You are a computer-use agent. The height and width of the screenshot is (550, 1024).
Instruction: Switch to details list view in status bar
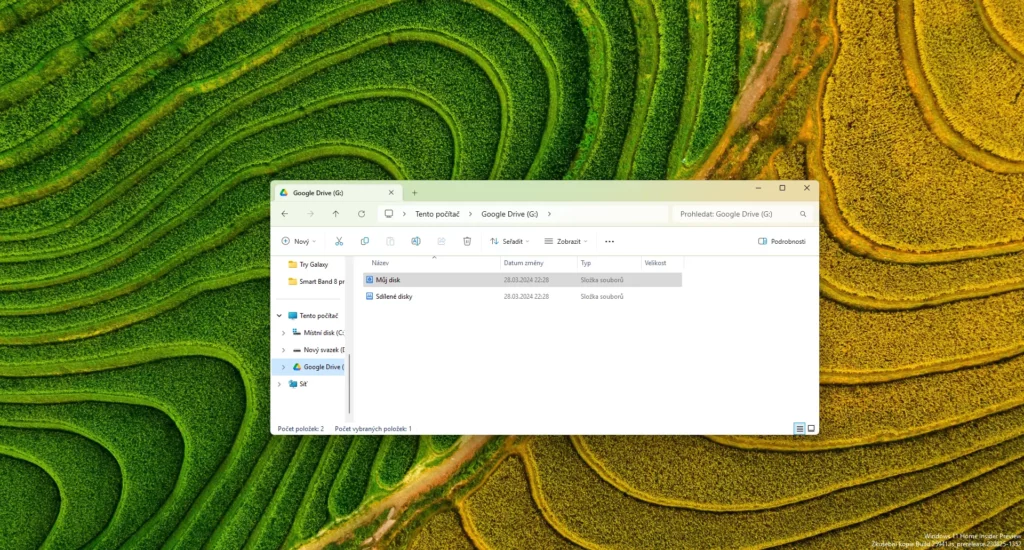[799, 428]
